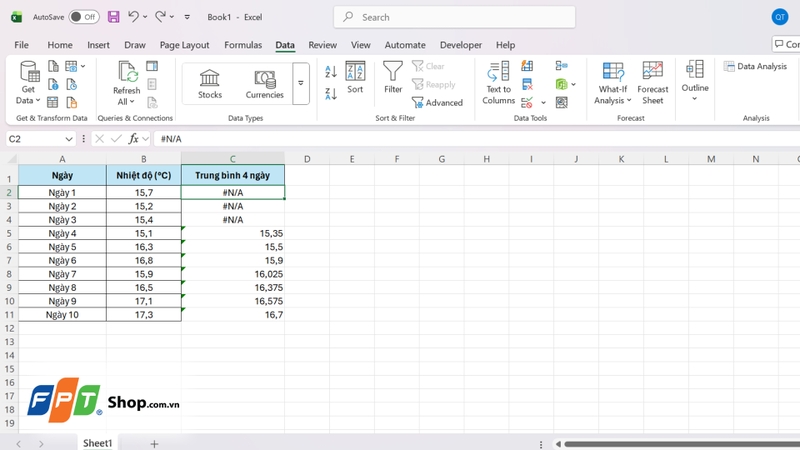This screenshot has height=450, width=800.
Task: Click the Save icon in title bar
Action: pyautogui.click(x=113, y=17)
